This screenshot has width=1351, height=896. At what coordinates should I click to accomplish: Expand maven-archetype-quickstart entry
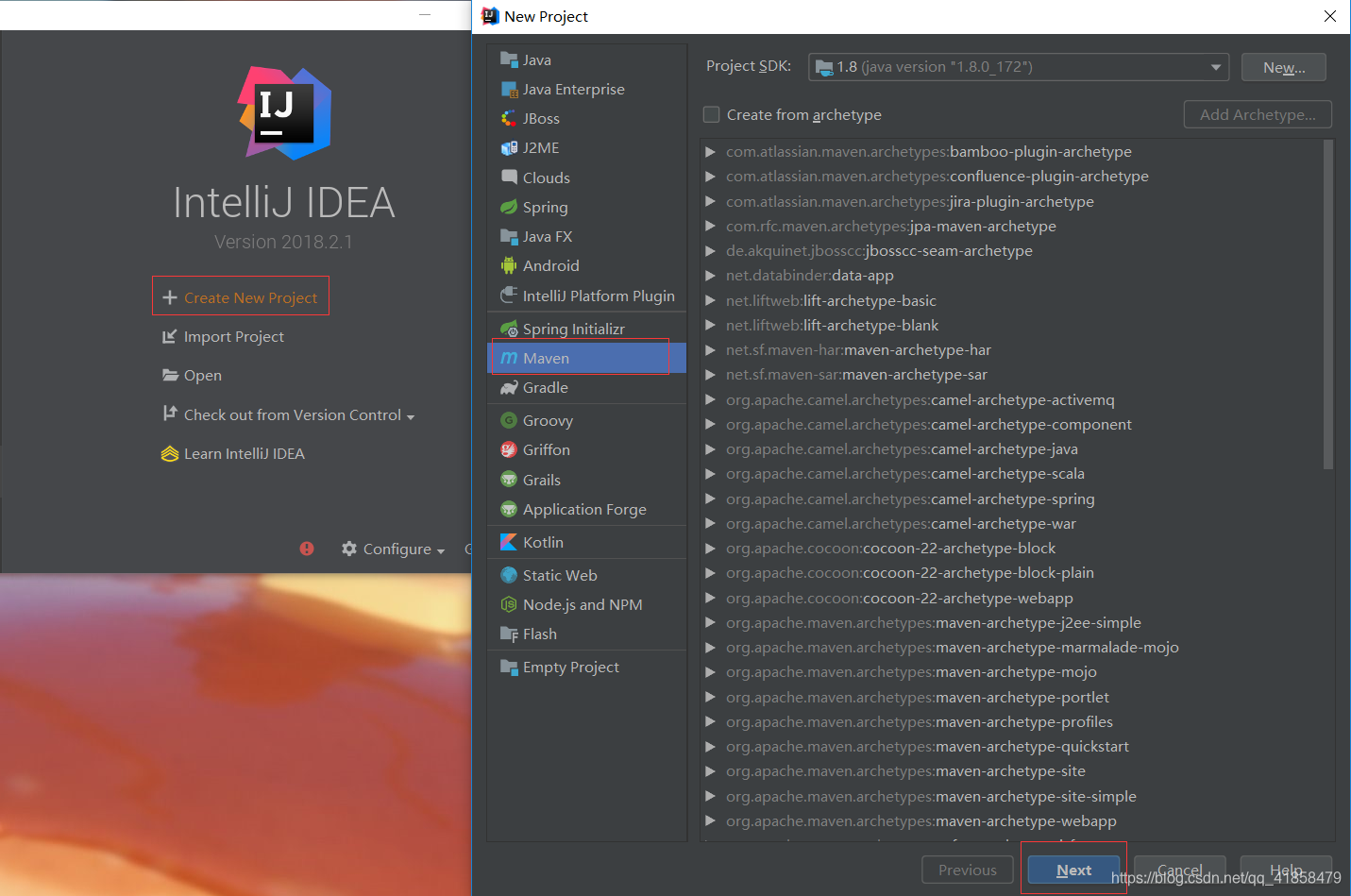coord(710,746)
